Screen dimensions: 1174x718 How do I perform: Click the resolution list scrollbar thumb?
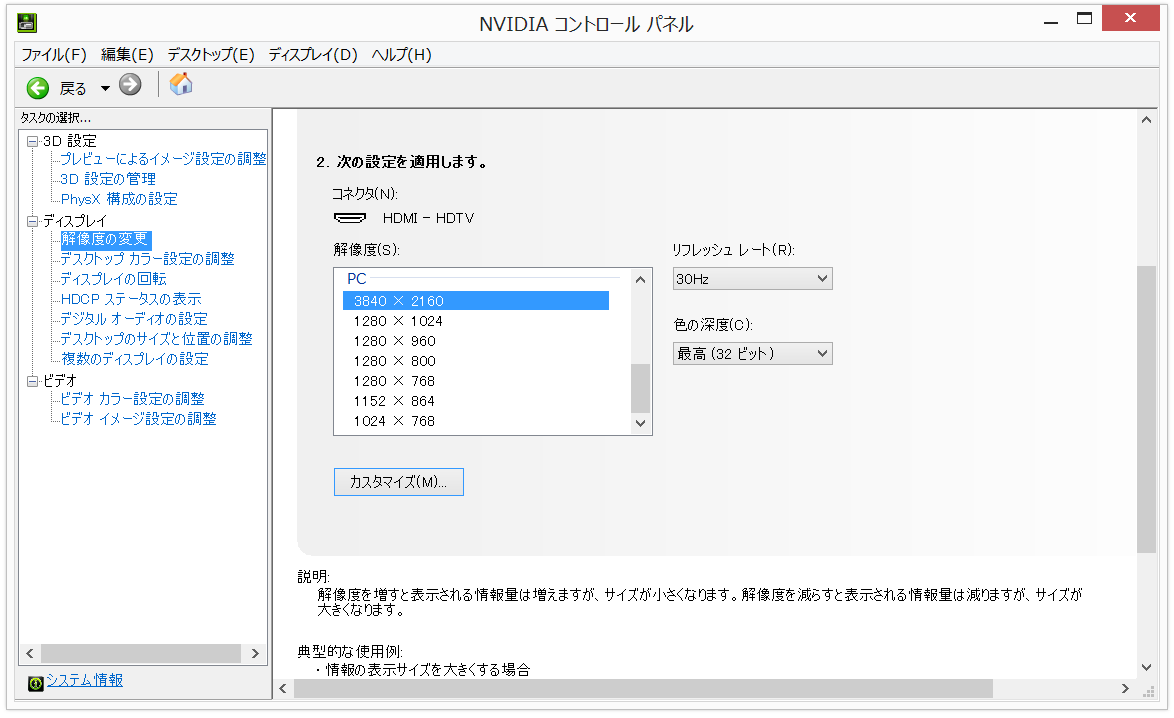[640, 389]
